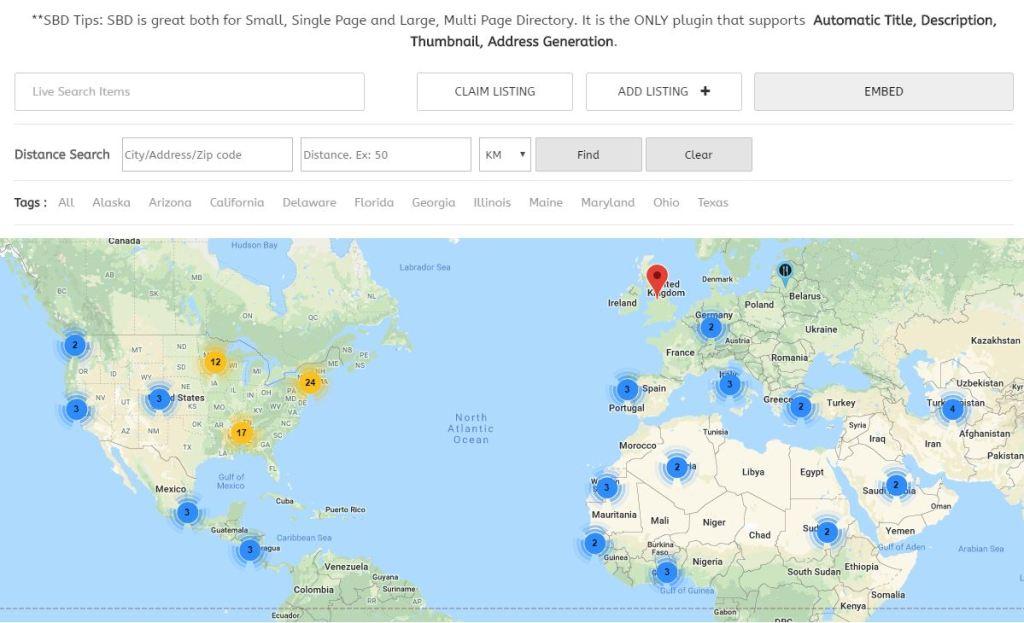Expand the cluster of 3 over Italy
Image resolution: width=1024 pixels, height=623 pixels.
click(729, 385)
